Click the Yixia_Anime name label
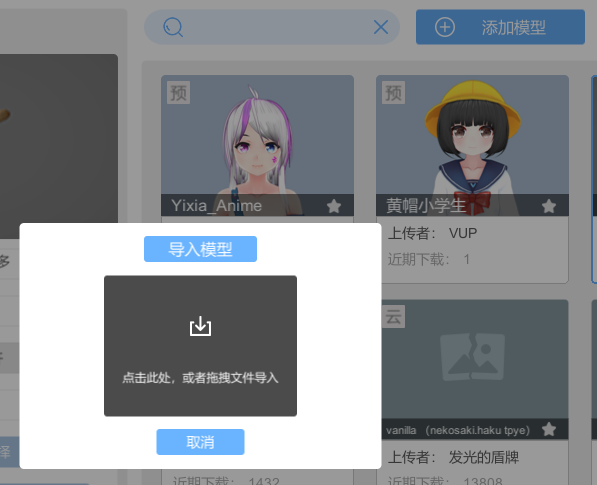 (217, 206)
